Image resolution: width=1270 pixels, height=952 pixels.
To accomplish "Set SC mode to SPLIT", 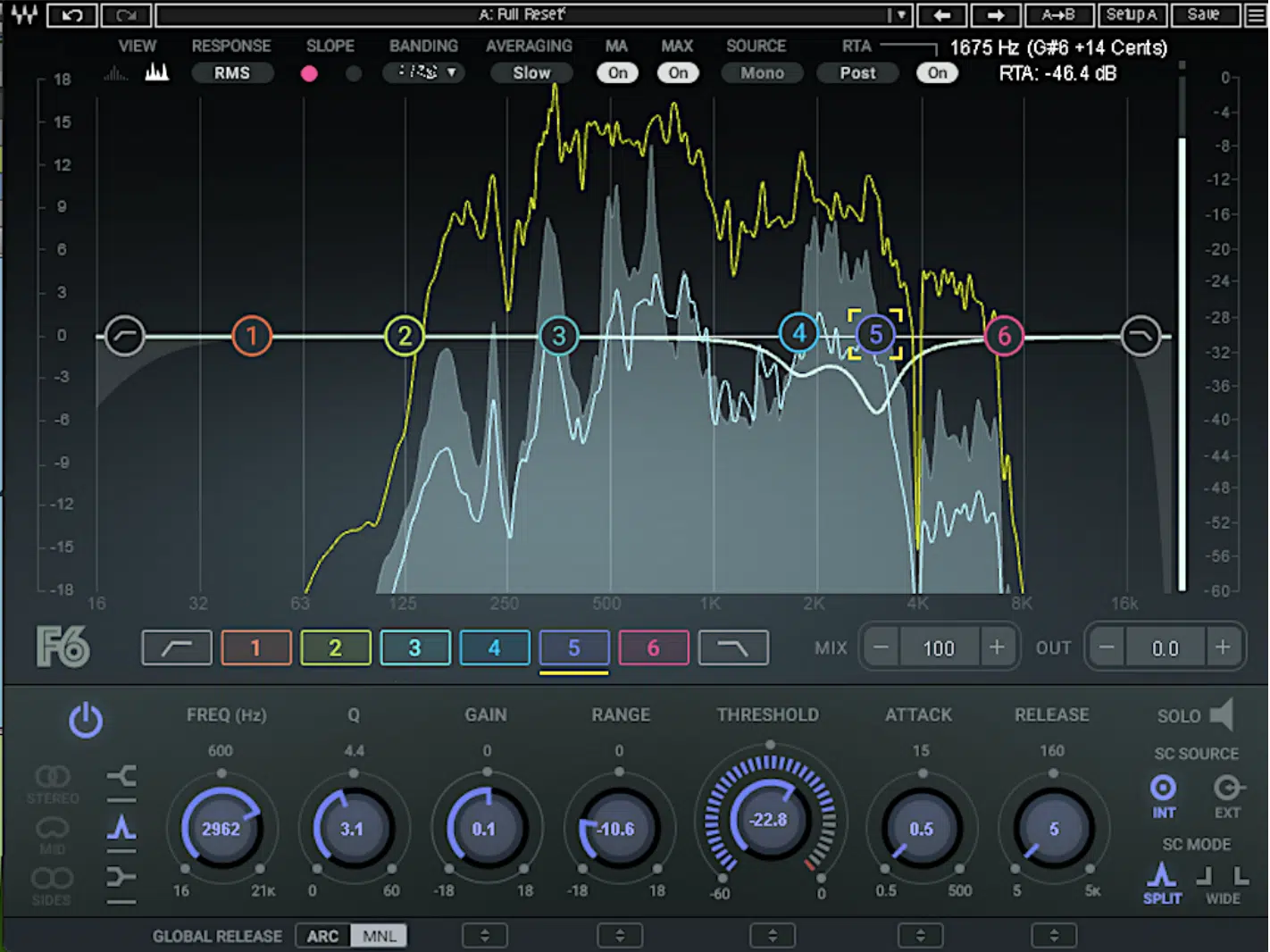I will point(1162,883).
